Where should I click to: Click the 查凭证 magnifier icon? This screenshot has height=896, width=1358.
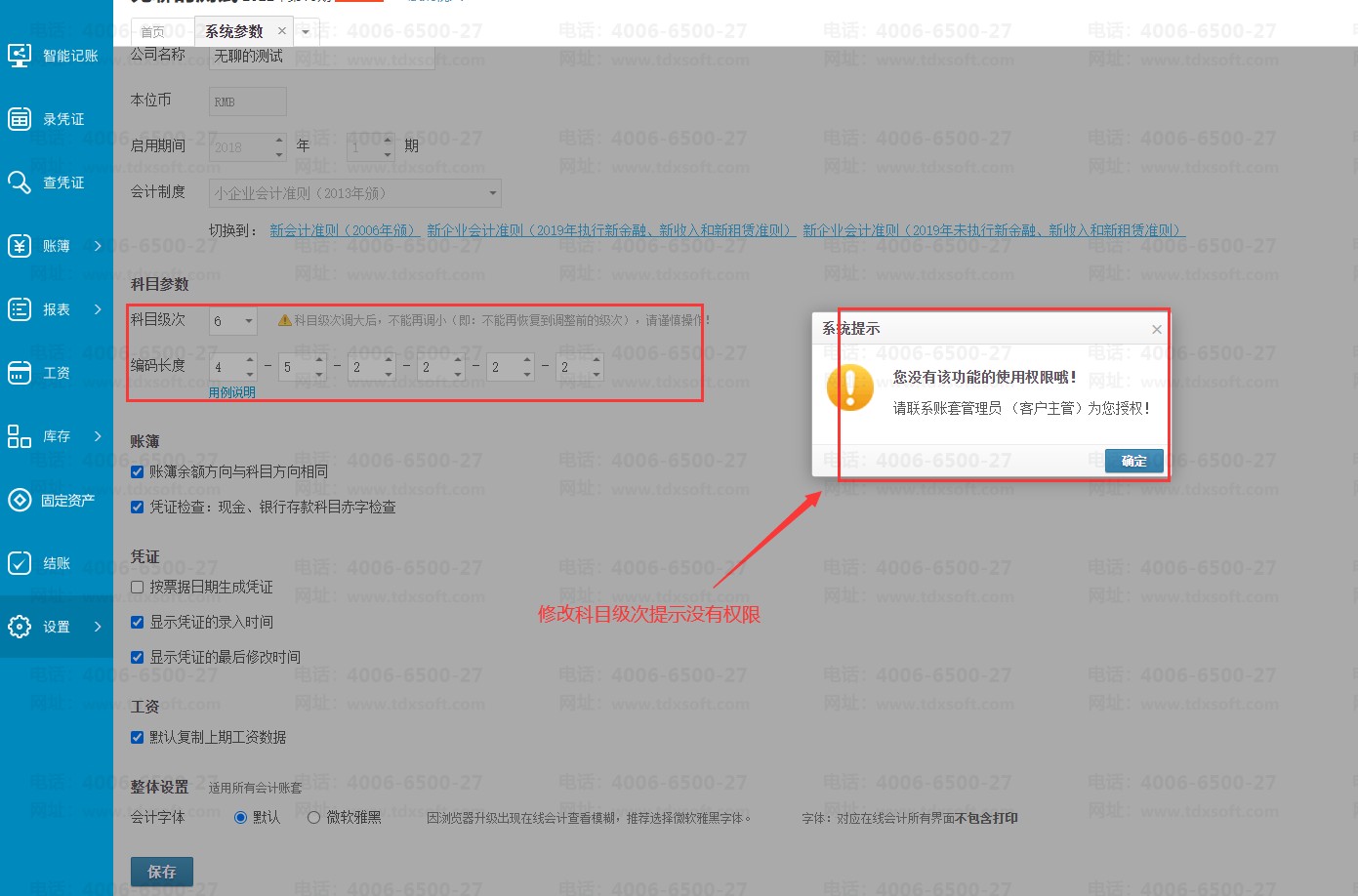(x=20, y=183)
